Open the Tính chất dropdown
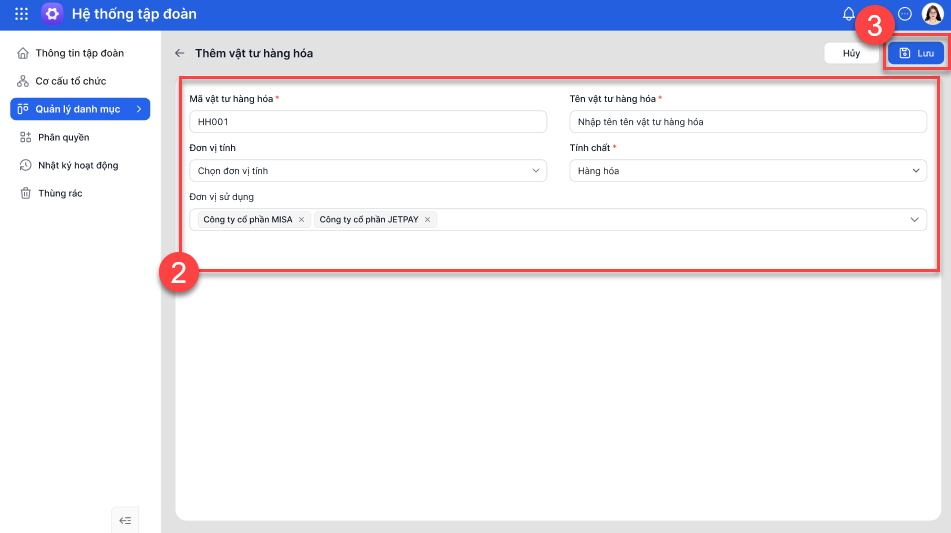951x533 pixels. [748, 171]
